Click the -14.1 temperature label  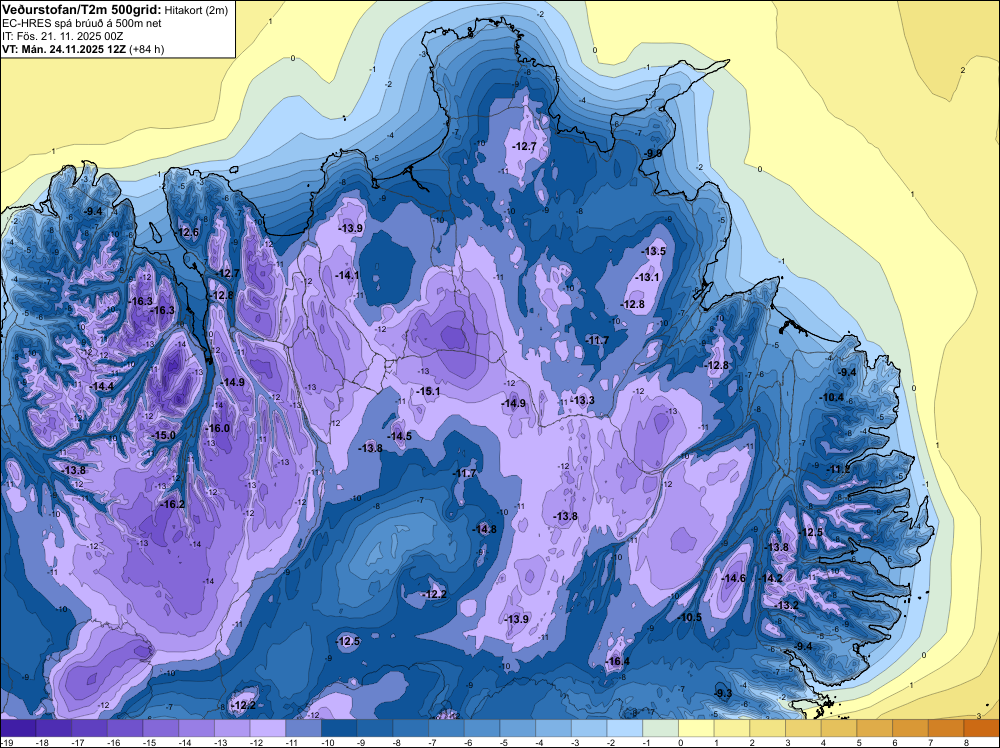pyautogui.click(x=347, y=275)
